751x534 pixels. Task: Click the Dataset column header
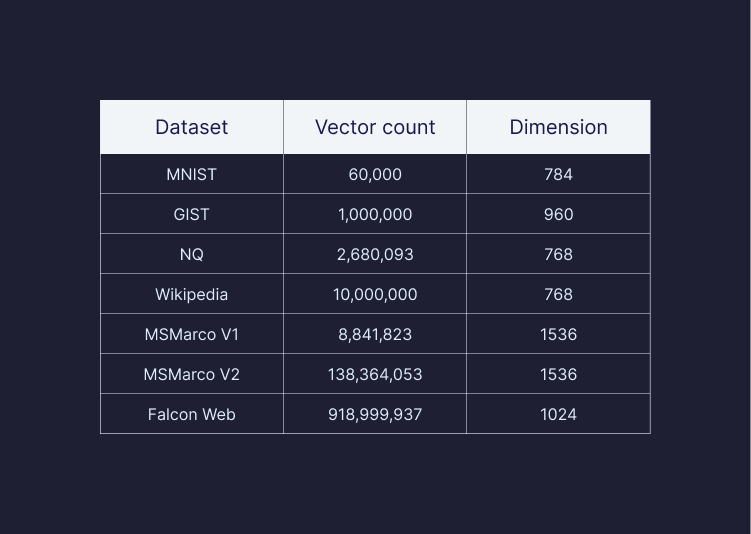pos(191,127)
